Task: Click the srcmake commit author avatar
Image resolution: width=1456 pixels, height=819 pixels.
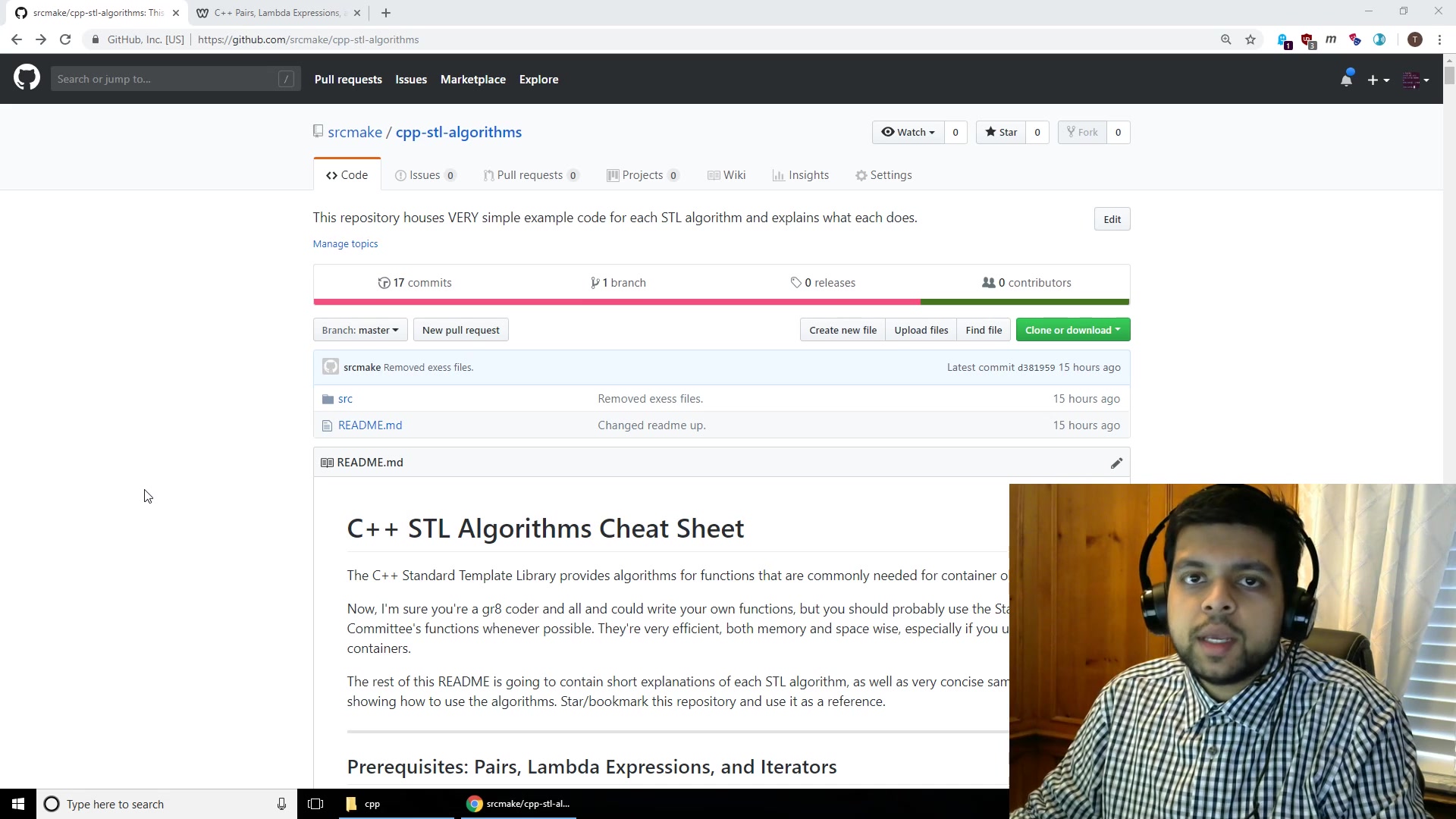Action: [x=331, y=367]
